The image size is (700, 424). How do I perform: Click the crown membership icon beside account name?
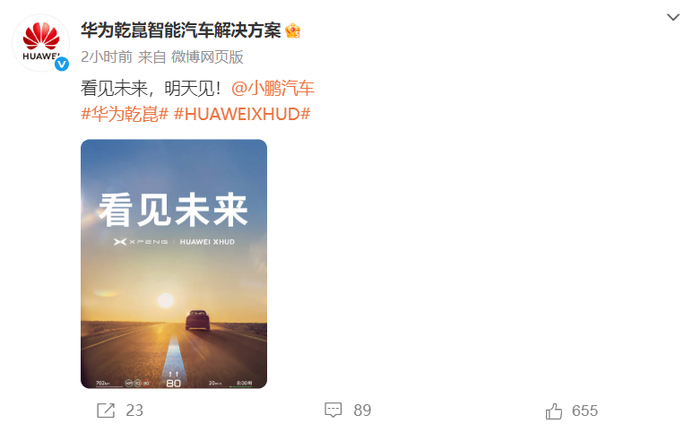292,31
